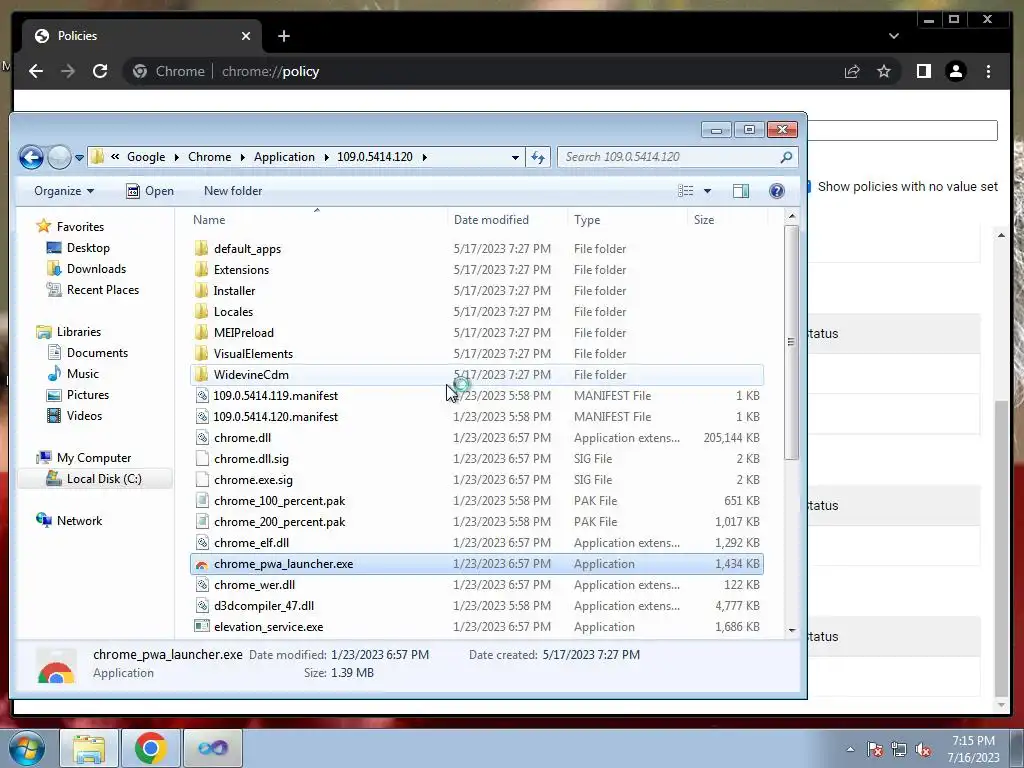
Task: Reload the chrome://policy page
Action: point(100,71)
